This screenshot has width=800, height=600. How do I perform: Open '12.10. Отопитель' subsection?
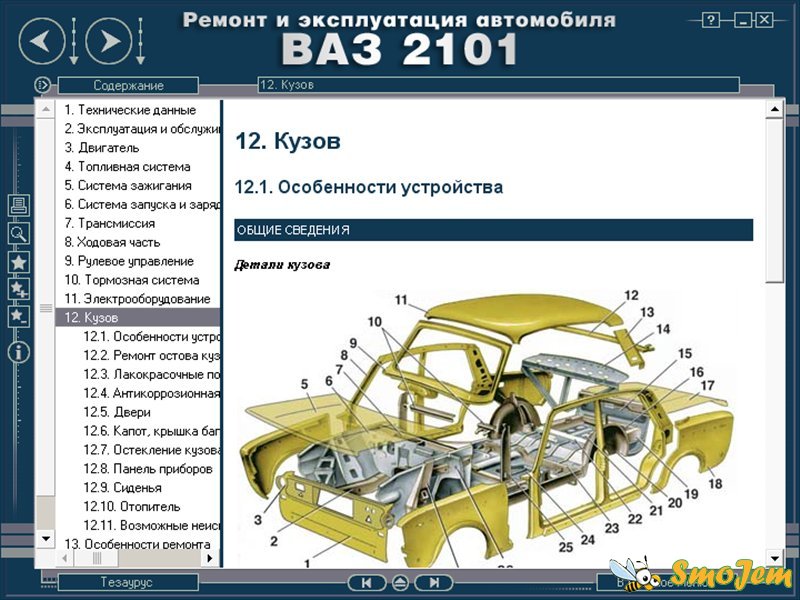click(132, 507)
